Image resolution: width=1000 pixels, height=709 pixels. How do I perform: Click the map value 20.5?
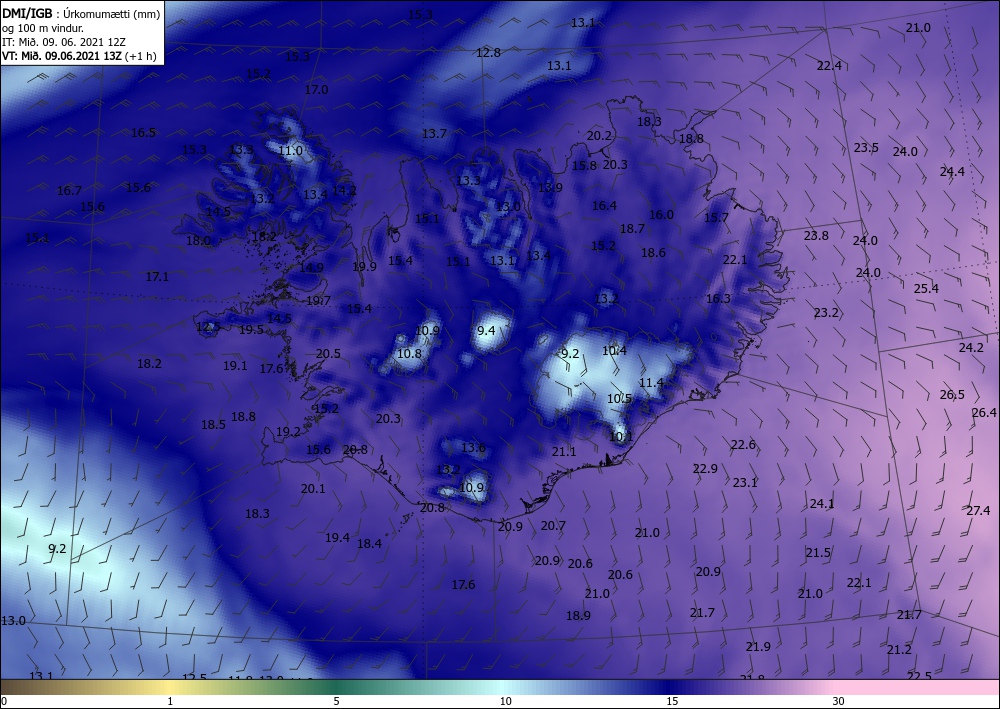pyautogui.click(x=328, y=353)
